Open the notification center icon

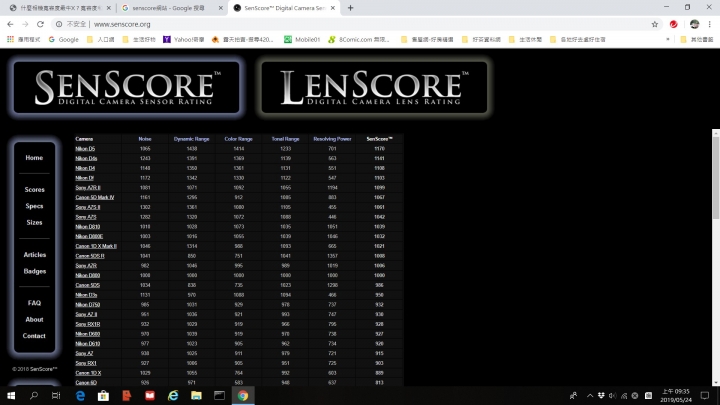705,395
